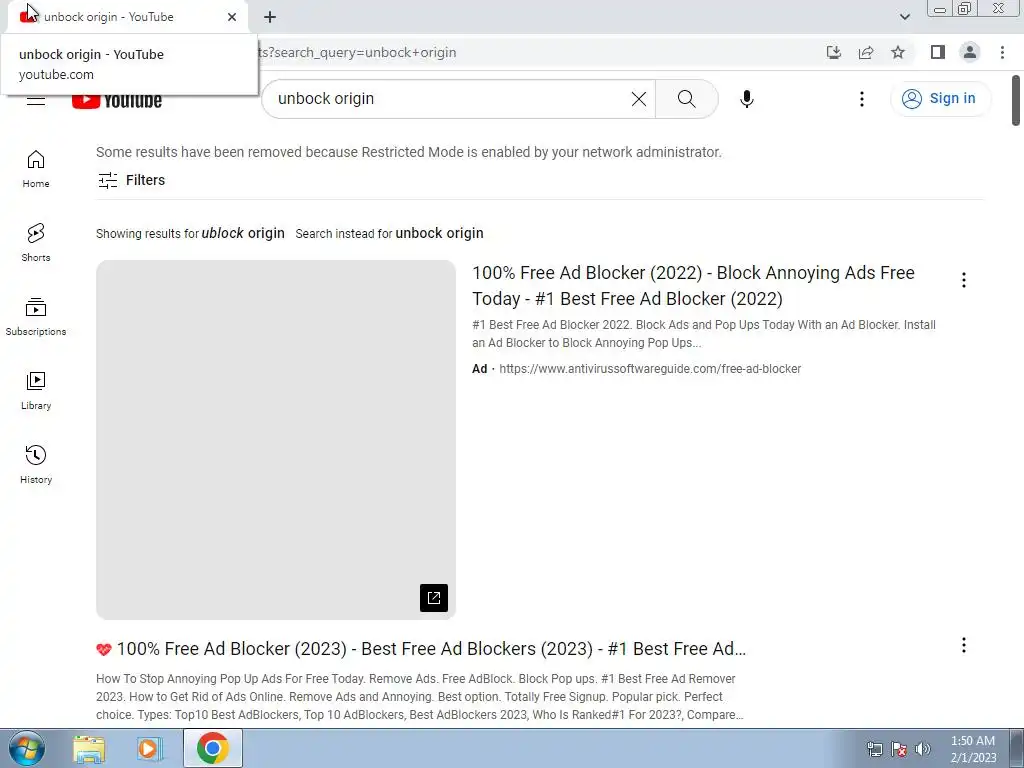Bookmark this page with the star icon

click(898, 52)
